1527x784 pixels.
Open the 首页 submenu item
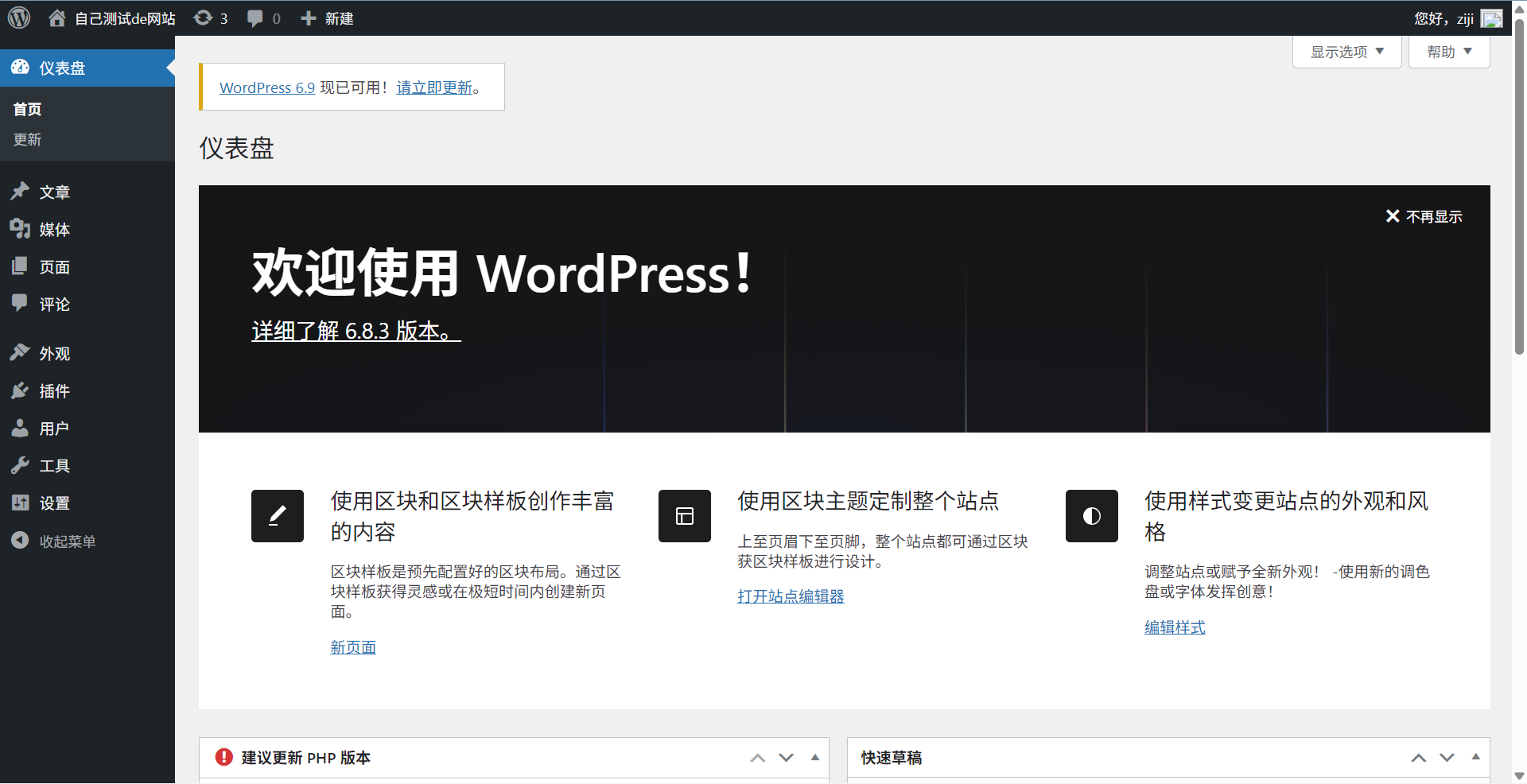[28, 109]
